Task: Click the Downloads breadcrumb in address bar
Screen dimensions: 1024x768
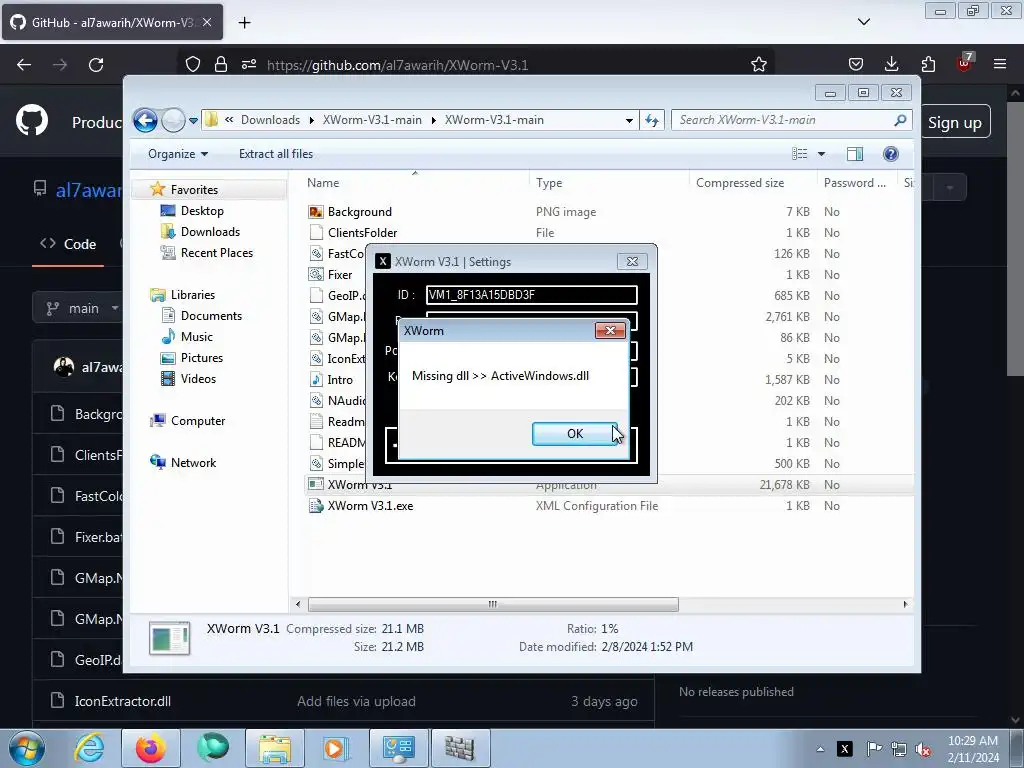Action: [270, 120]
